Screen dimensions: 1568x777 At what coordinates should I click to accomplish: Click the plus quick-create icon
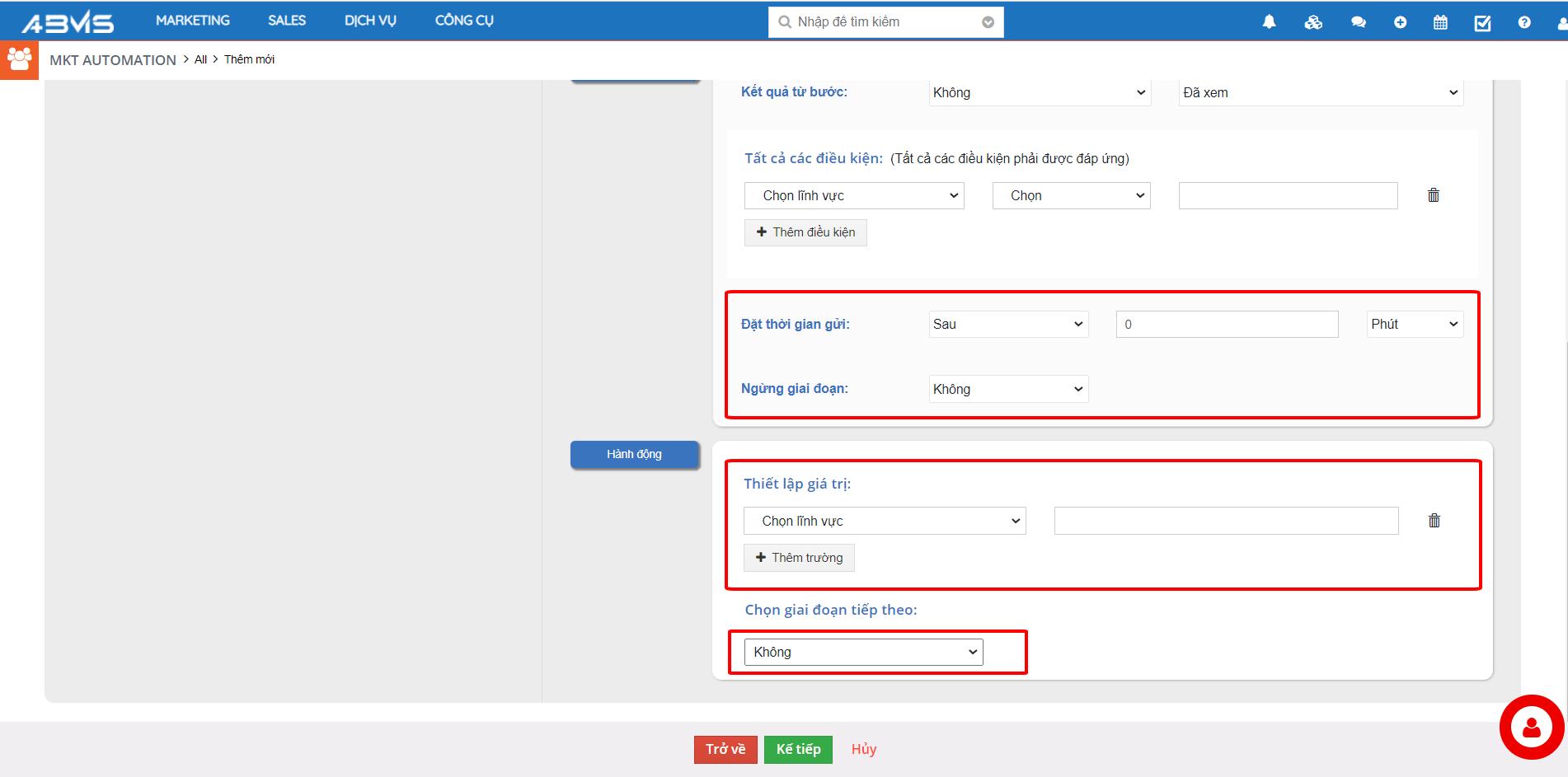1400,22
